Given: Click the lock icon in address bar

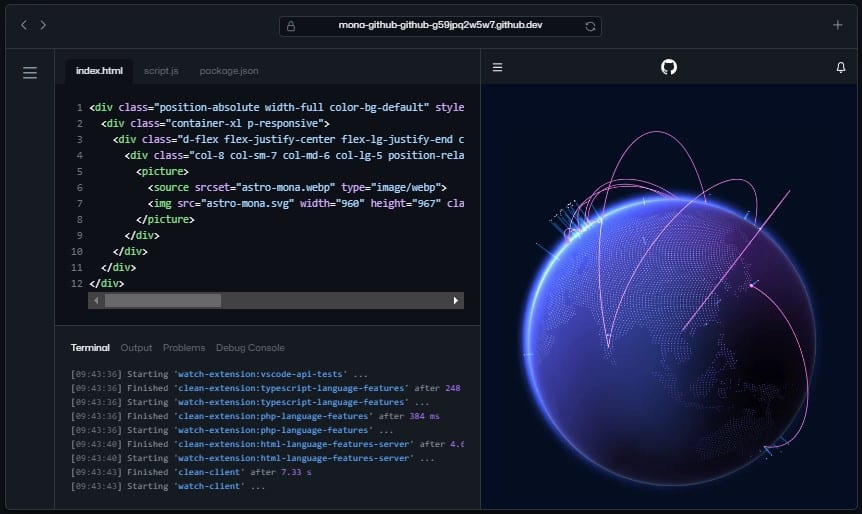Looking at the screenshot, I should [291, 26].
